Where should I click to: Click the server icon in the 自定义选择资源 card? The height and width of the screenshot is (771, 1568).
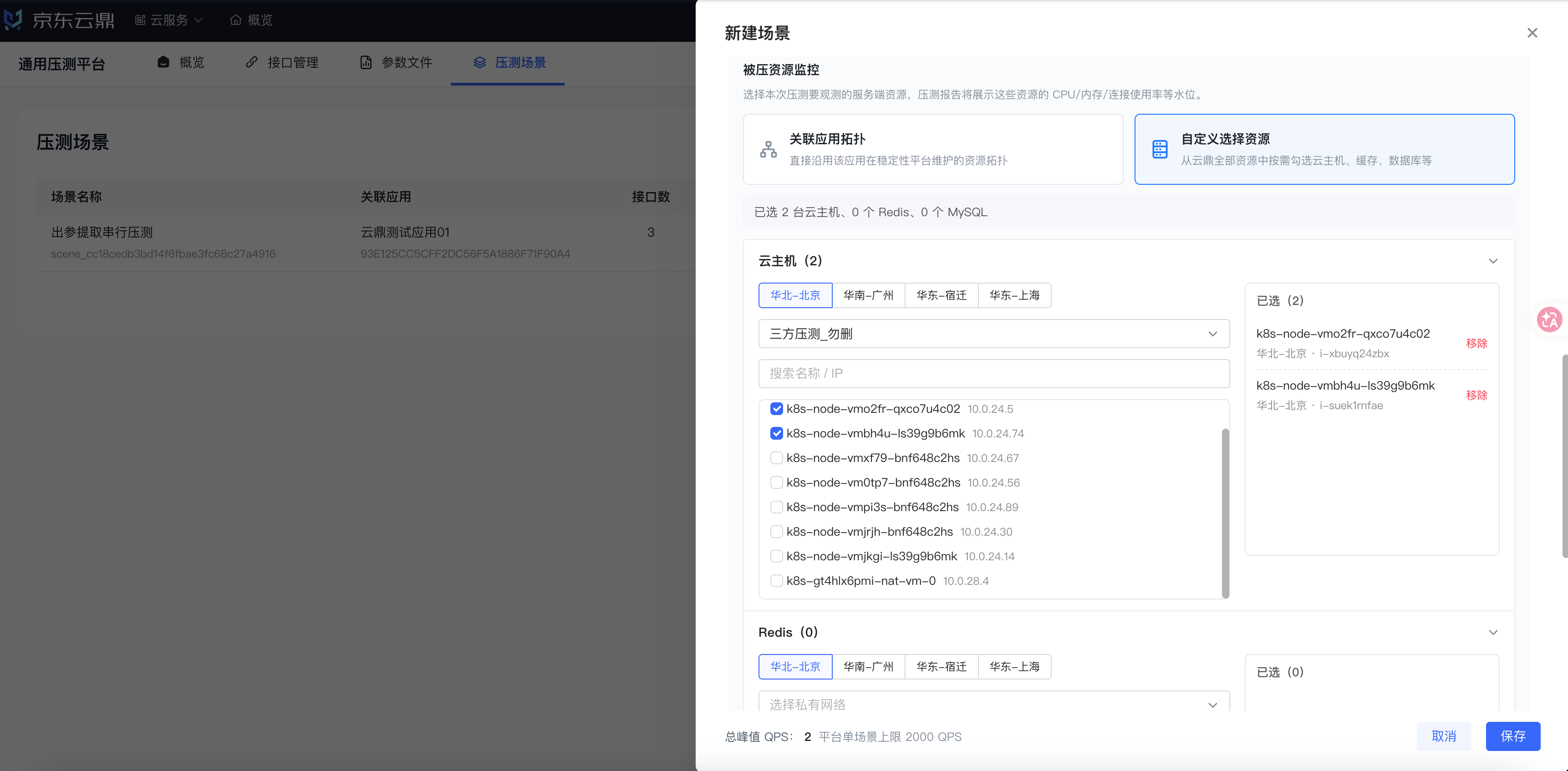point(1160,149)
